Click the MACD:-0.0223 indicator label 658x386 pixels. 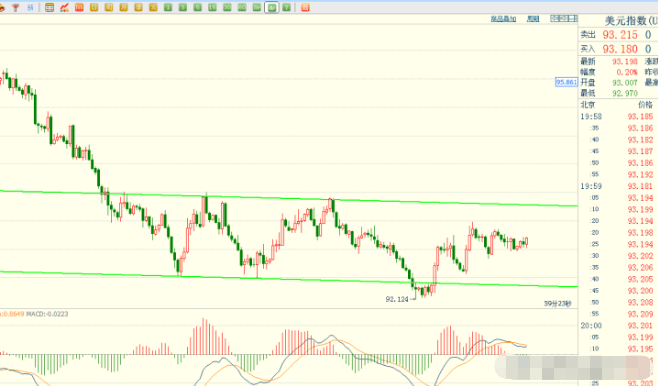click(x=47, y=314)
